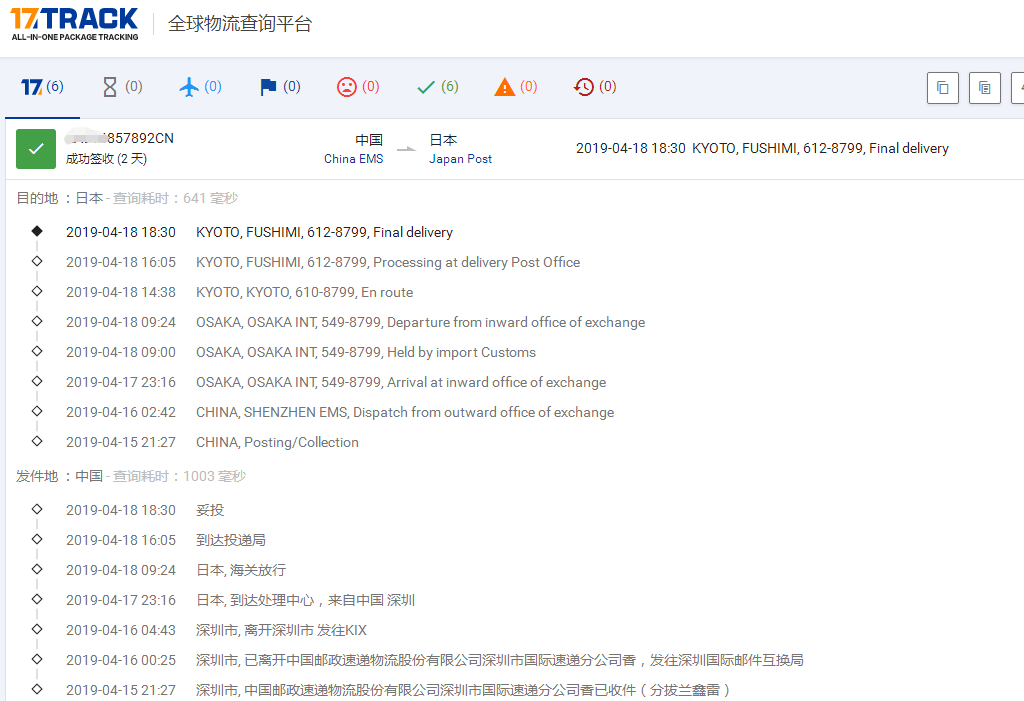
Task: Filter by undelivered sad face icon
Action: coord(358,87)
